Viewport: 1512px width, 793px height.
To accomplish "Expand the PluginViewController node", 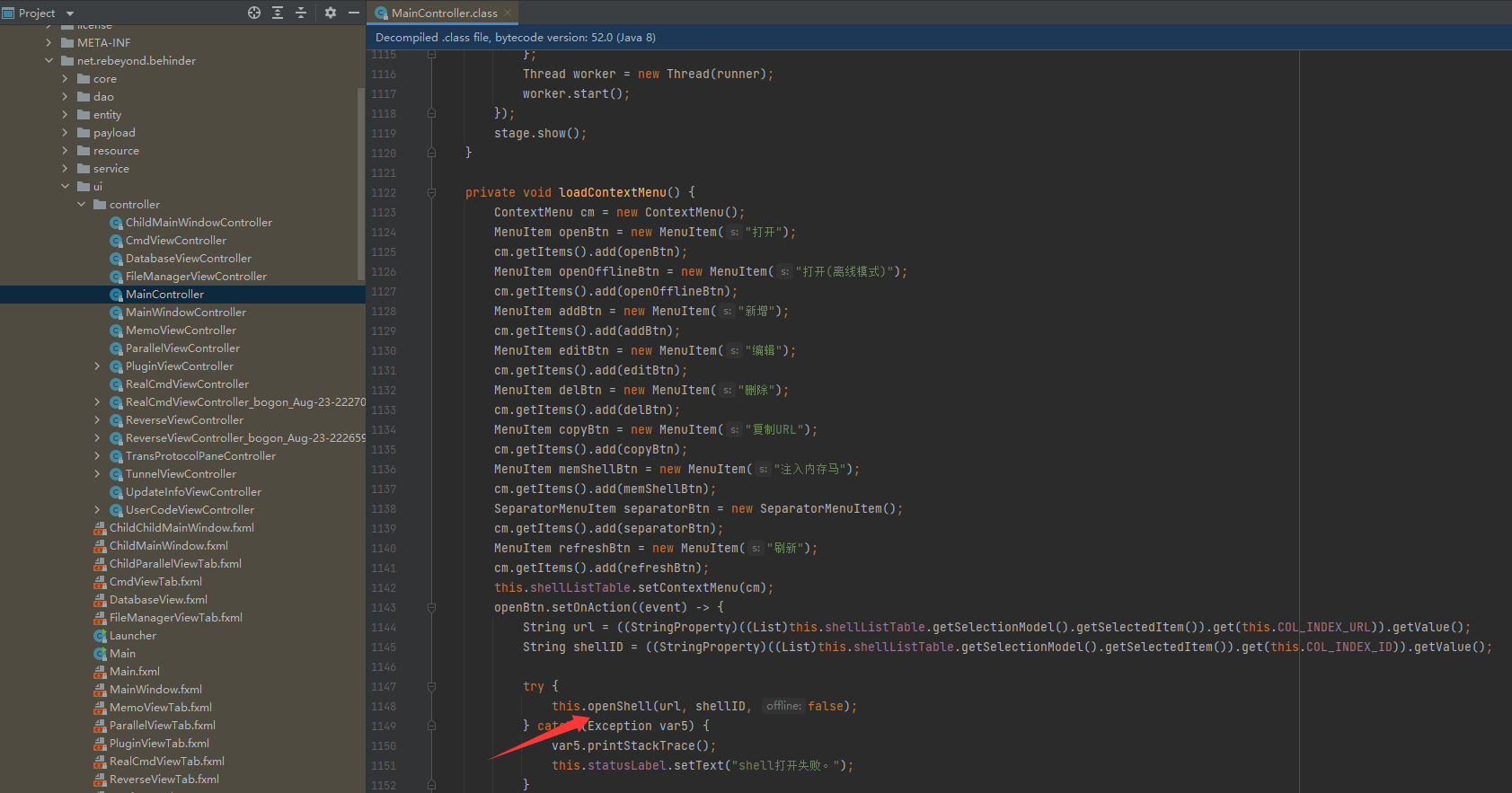I will (97, 366).
